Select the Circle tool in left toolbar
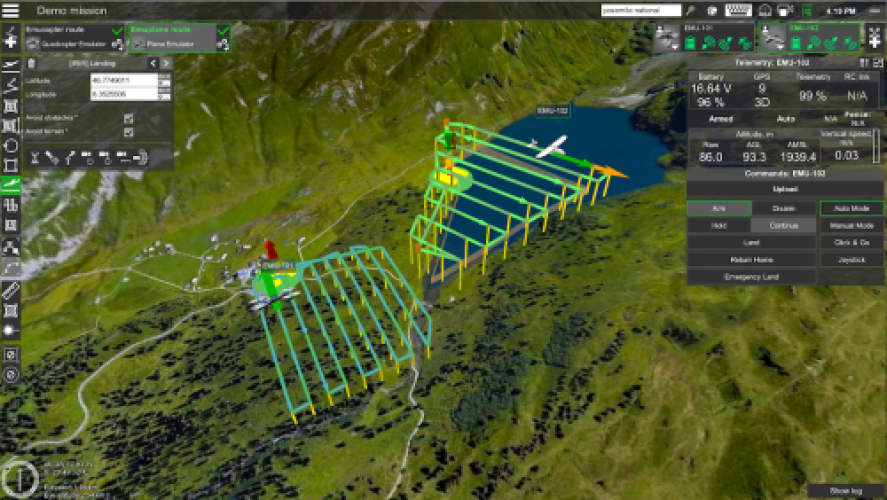 (11, 145)
